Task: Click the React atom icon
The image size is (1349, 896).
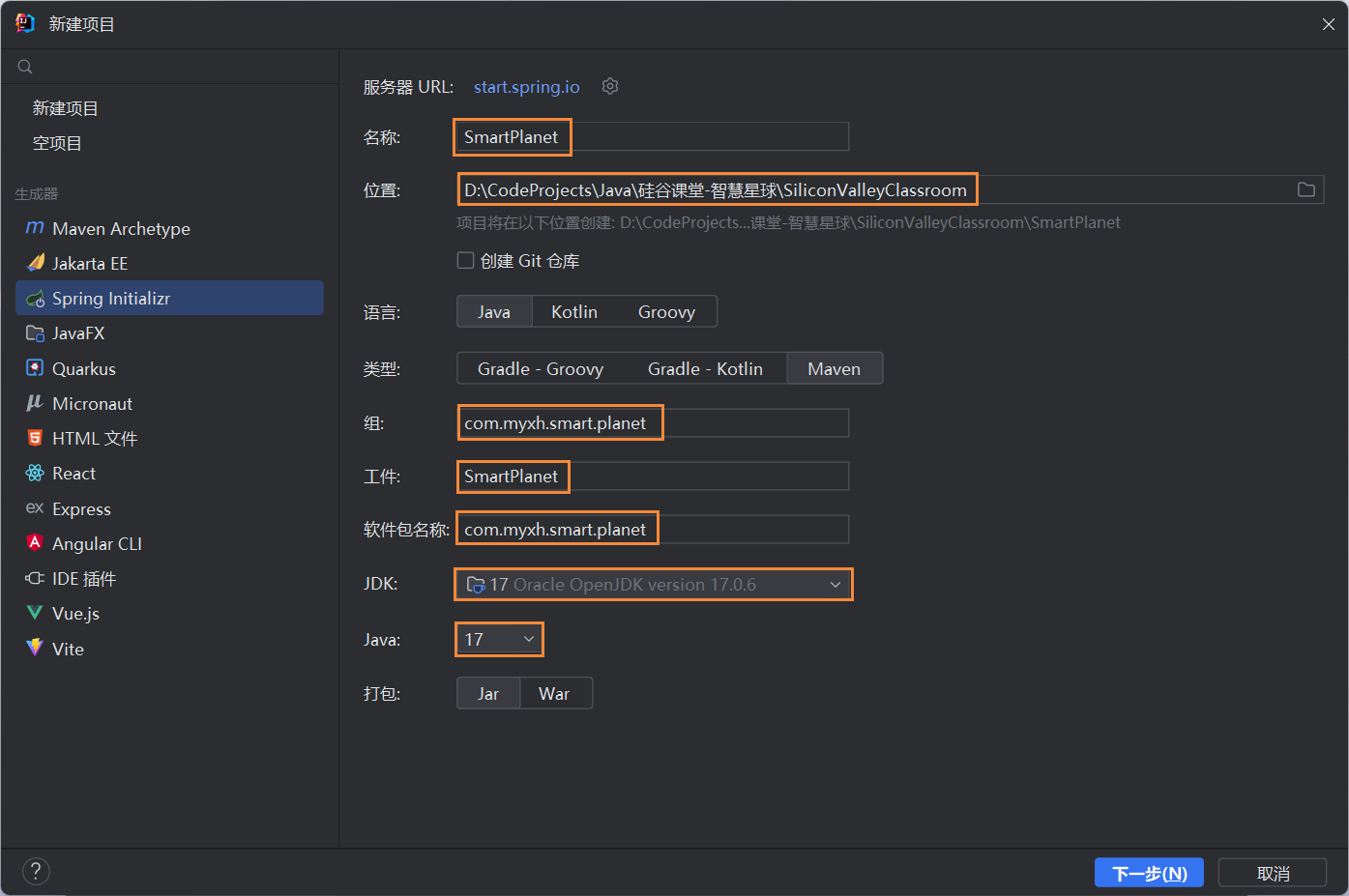Action: (35, 473)
